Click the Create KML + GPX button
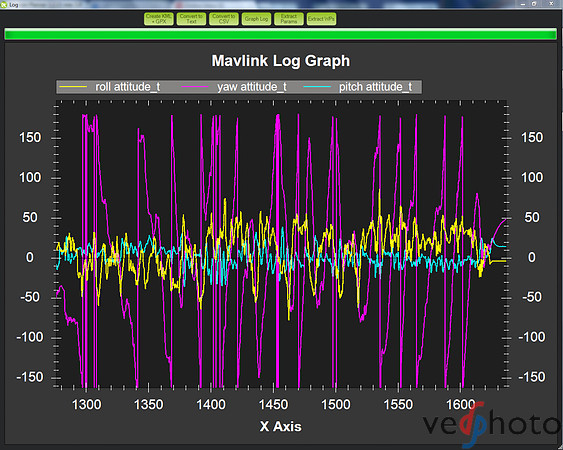 pyautogui.click(x=159, y=19)
